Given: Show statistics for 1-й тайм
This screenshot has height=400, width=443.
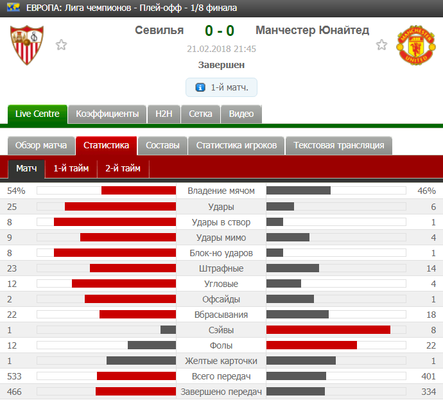Looking at the screenshot, I should click(71, 169).
